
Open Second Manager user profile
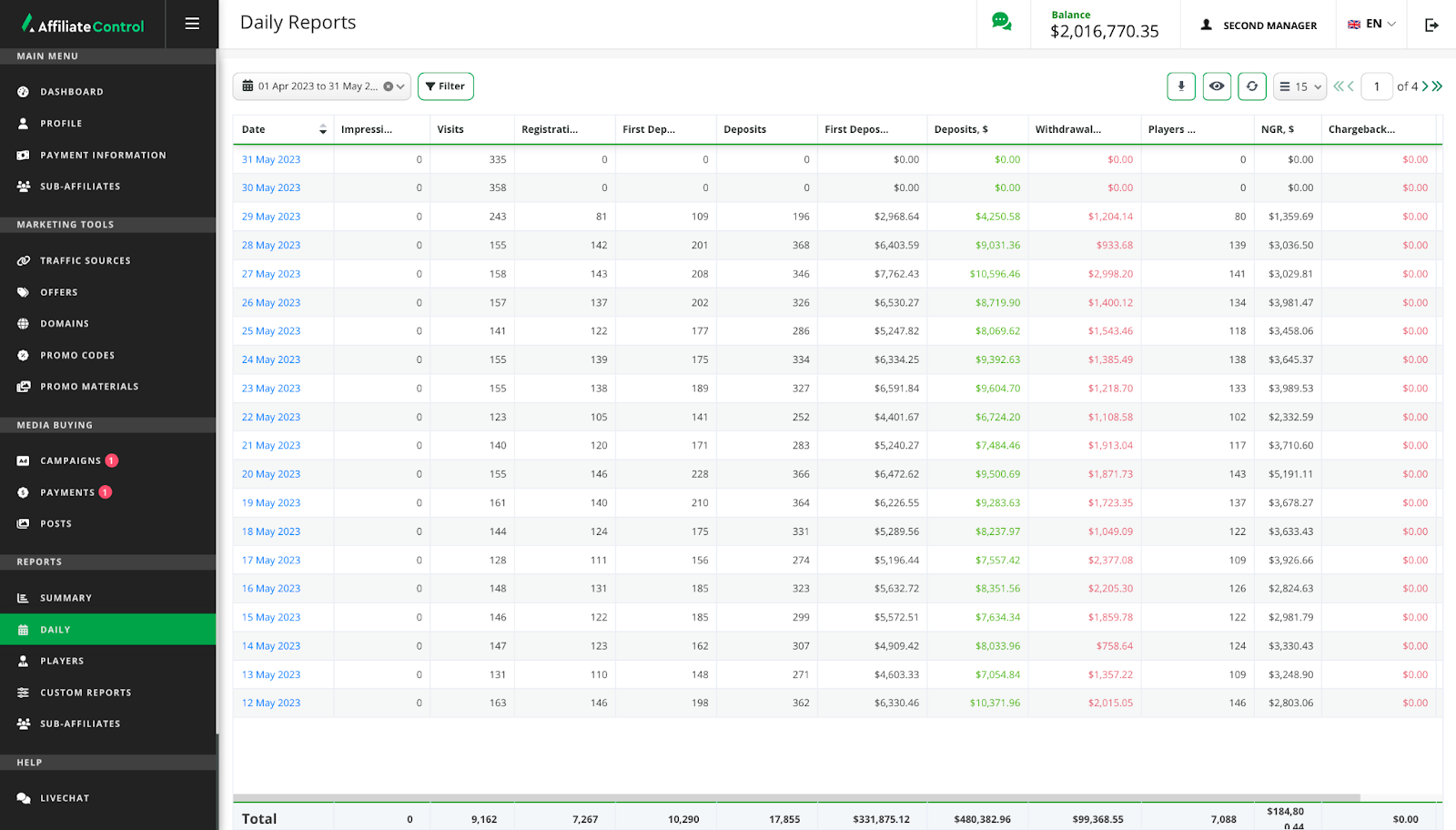(x=1259, y=25)
